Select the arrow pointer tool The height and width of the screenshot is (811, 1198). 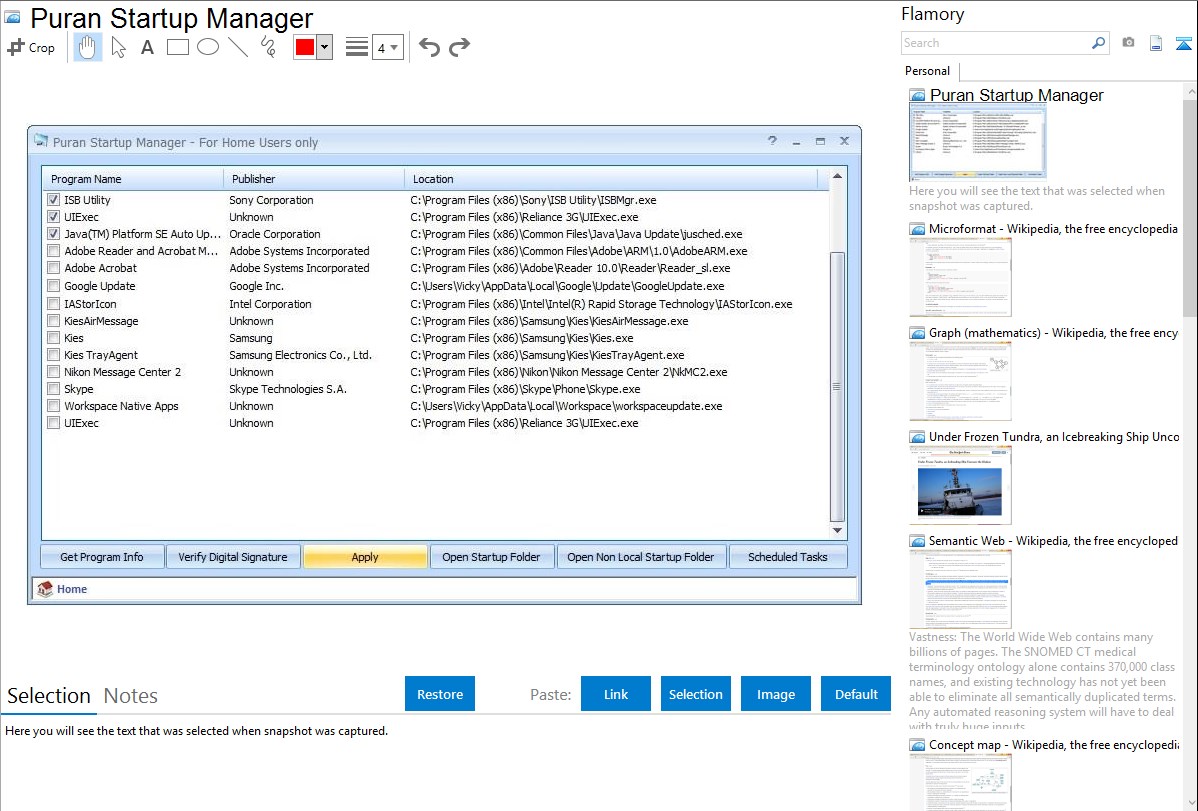(119, 47)
